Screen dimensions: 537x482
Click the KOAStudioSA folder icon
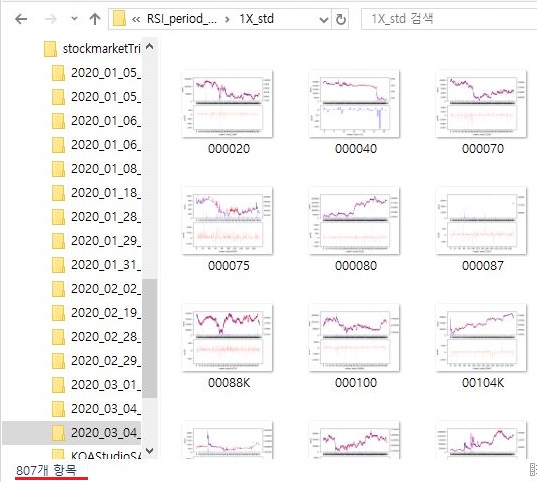pyautogui.click(x=59, y=454)
